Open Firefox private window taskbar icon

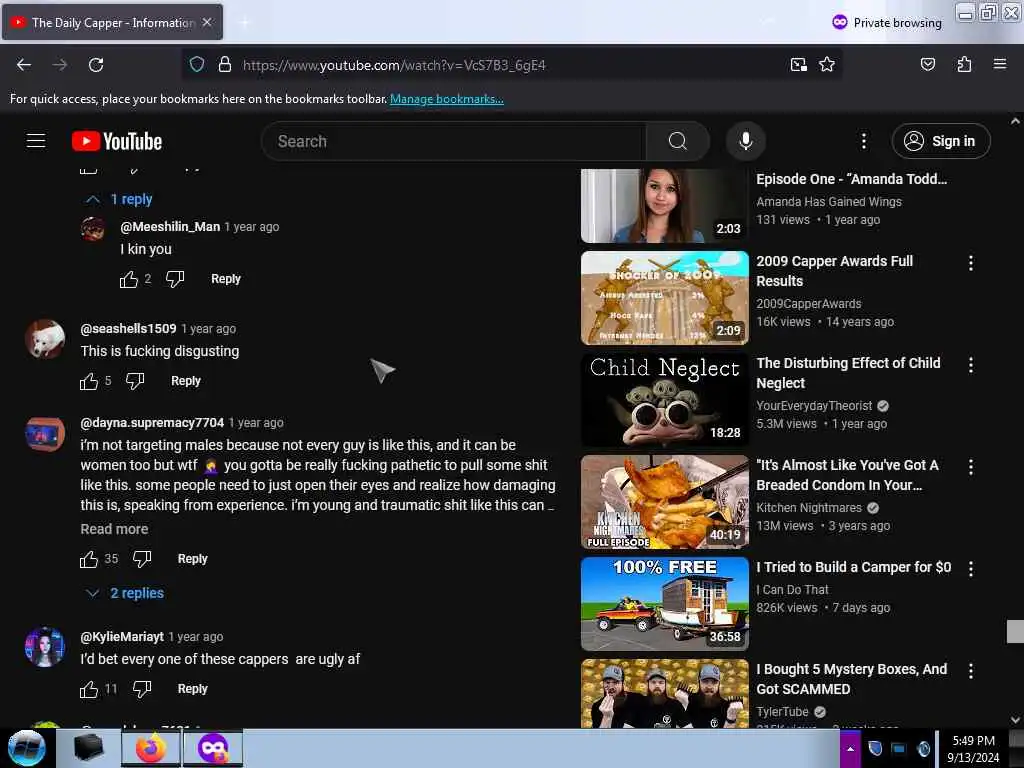(x=213, y=748)
